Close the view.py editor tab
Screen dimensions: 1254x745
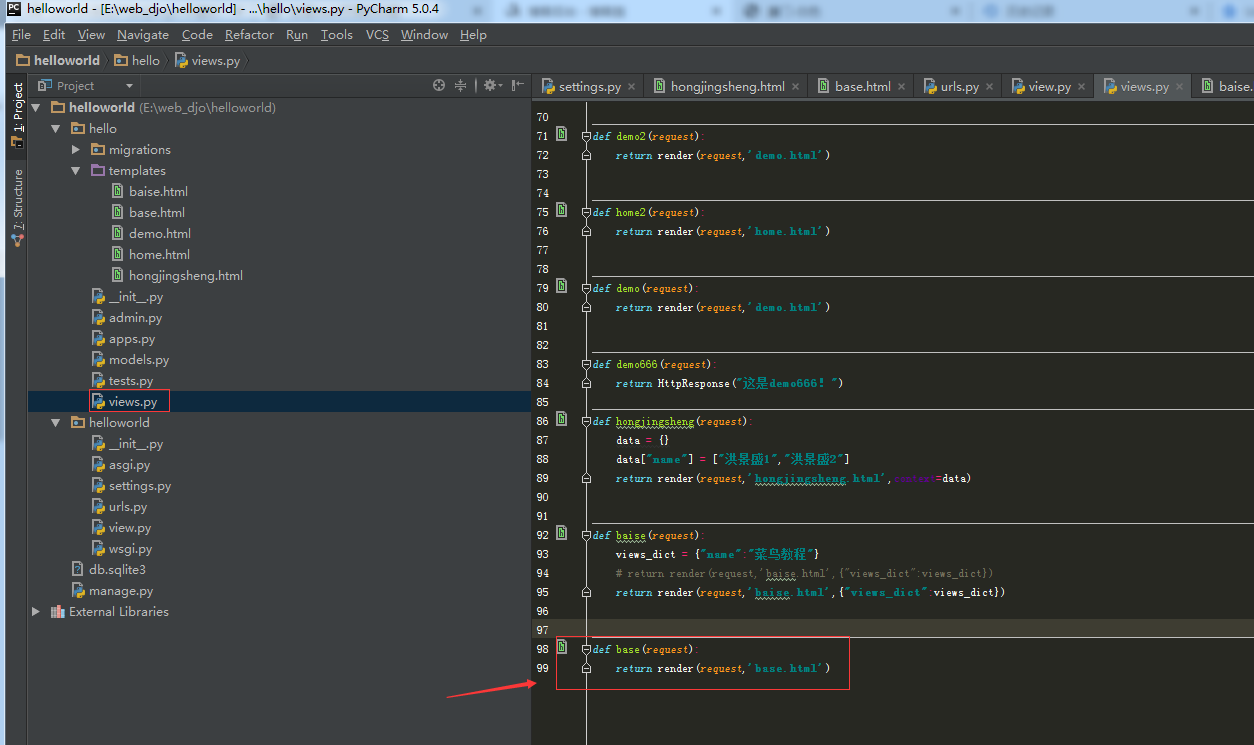click(x=1082, y=87)
